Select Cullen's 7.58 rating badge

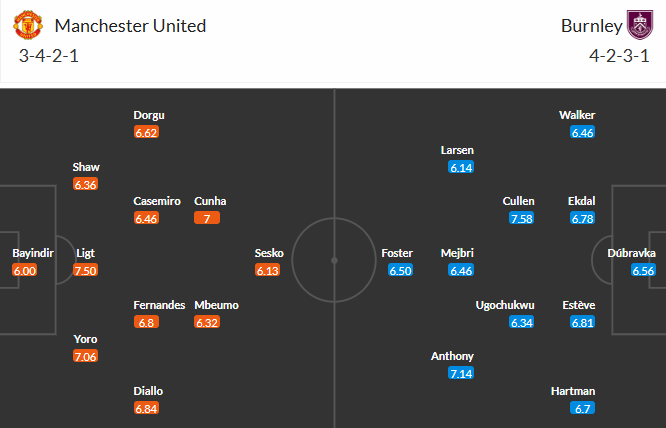pyautogui.click(x=519, y=218)
